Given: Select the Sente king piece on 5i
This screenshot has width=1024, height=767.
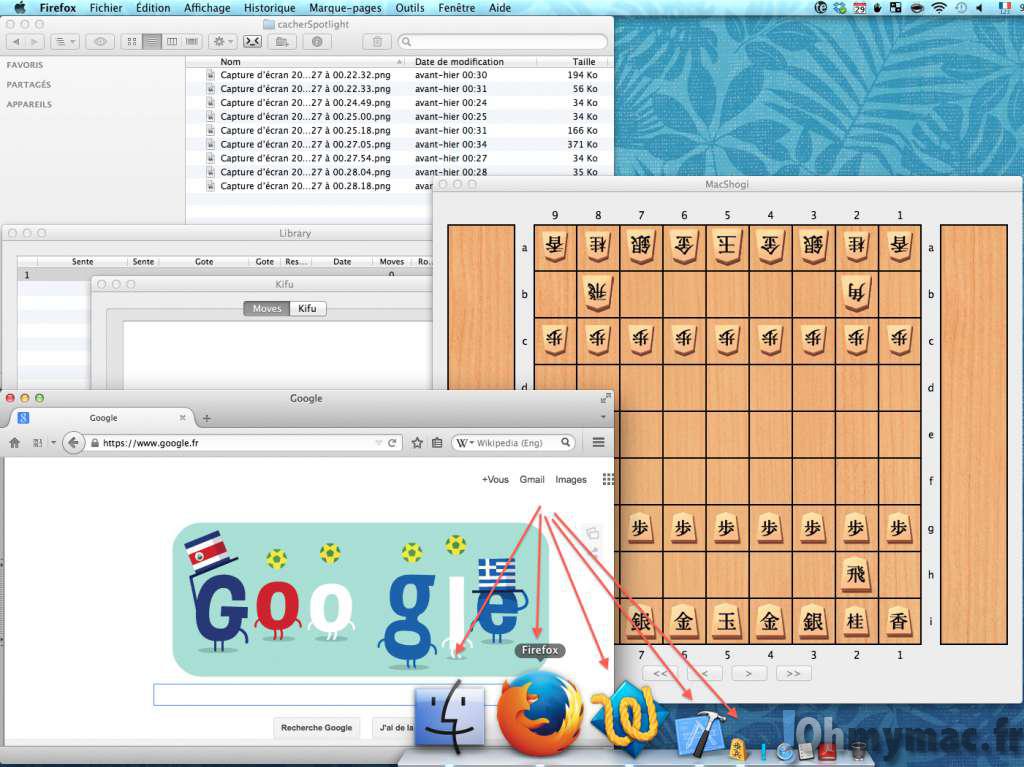Looking at the screenshot, I should click(x=726, y=621).
